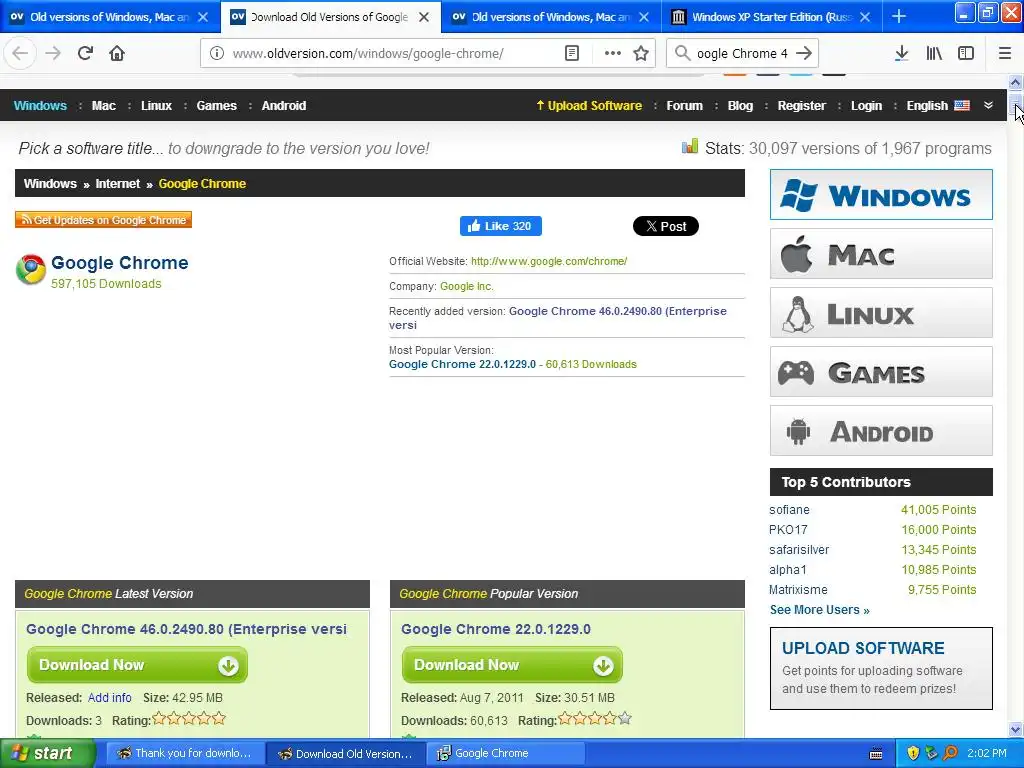Click the Google Inc. company link
The image size is (1024, 768).
(x=466, y=286)
